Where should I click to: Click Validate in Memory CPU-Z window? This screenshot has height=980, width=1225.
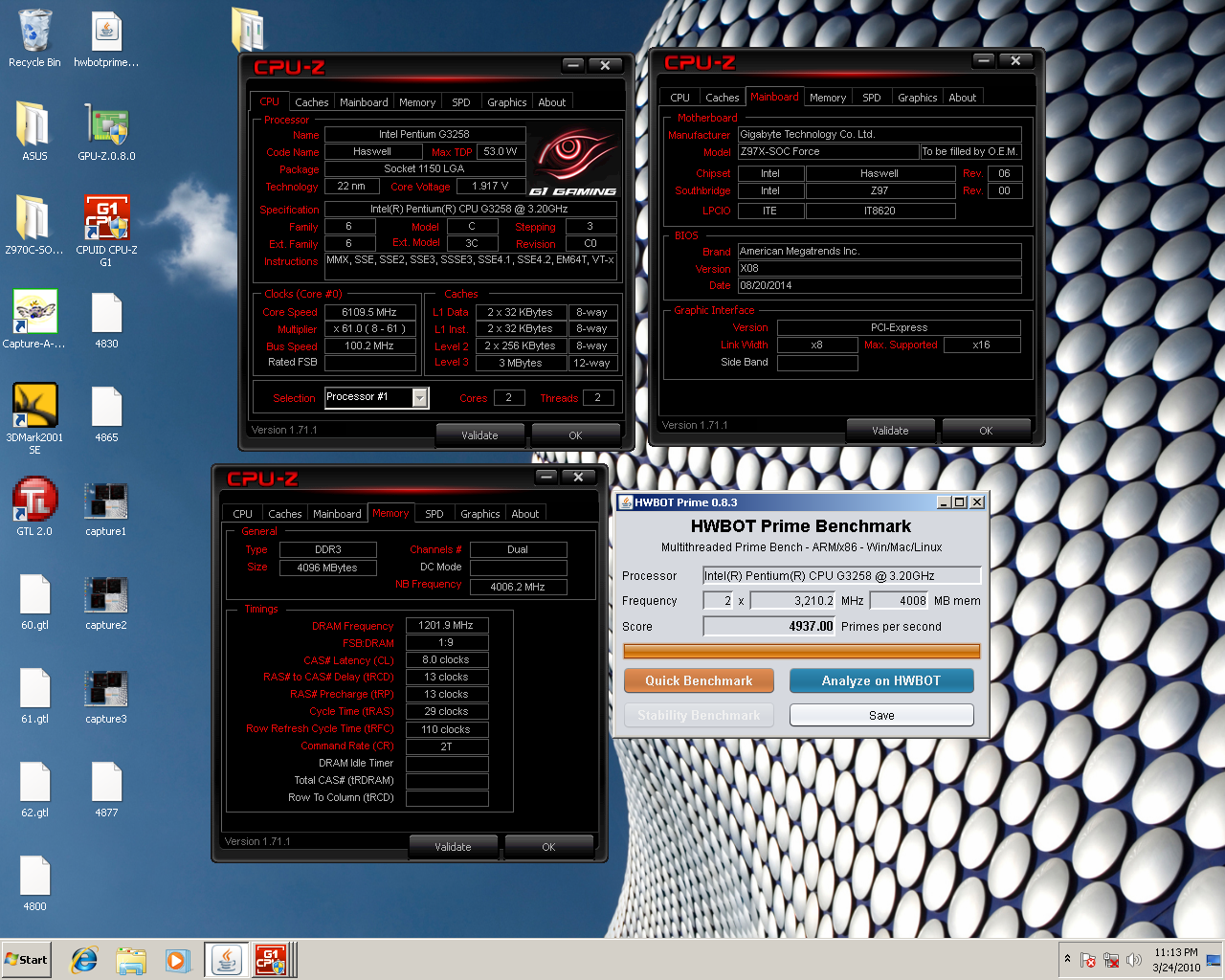(453, 847)
